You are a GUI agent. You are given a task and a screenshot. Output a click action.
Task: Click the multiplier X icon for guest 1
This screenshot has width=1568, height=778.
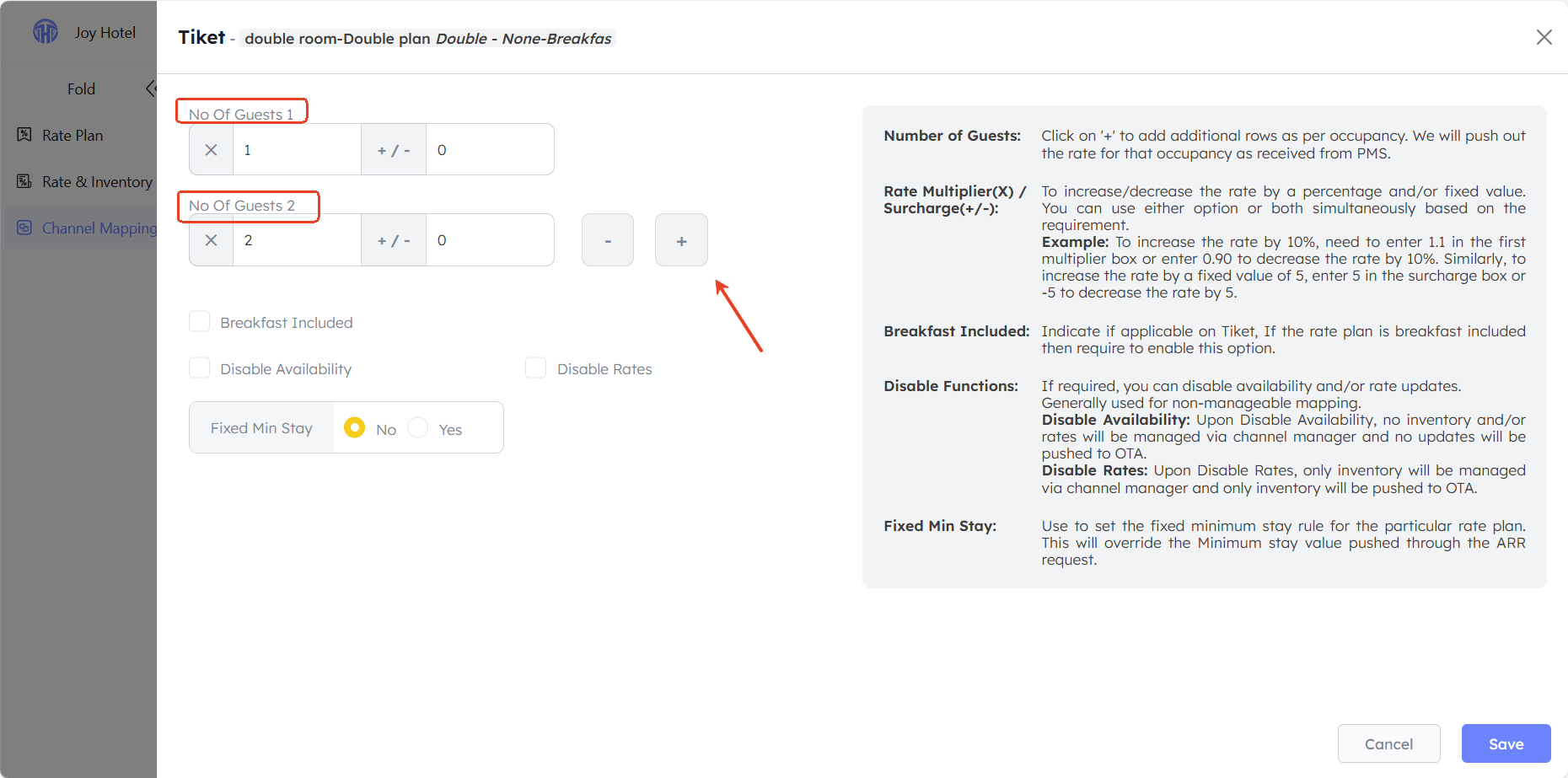(212, 150)
